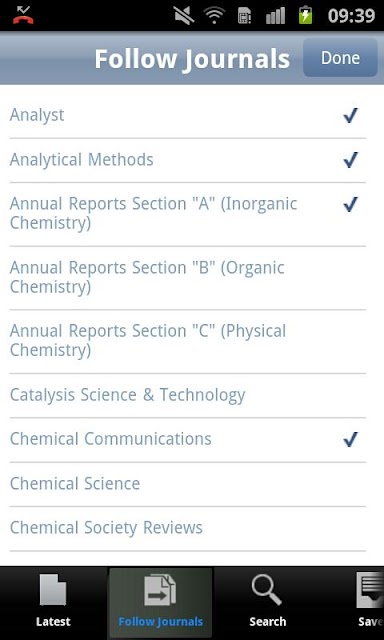The height and width of the screenshot is (640, 384).
Task: Follow Annual Reports Section "B" journal
Action: (x=188, y=278)
